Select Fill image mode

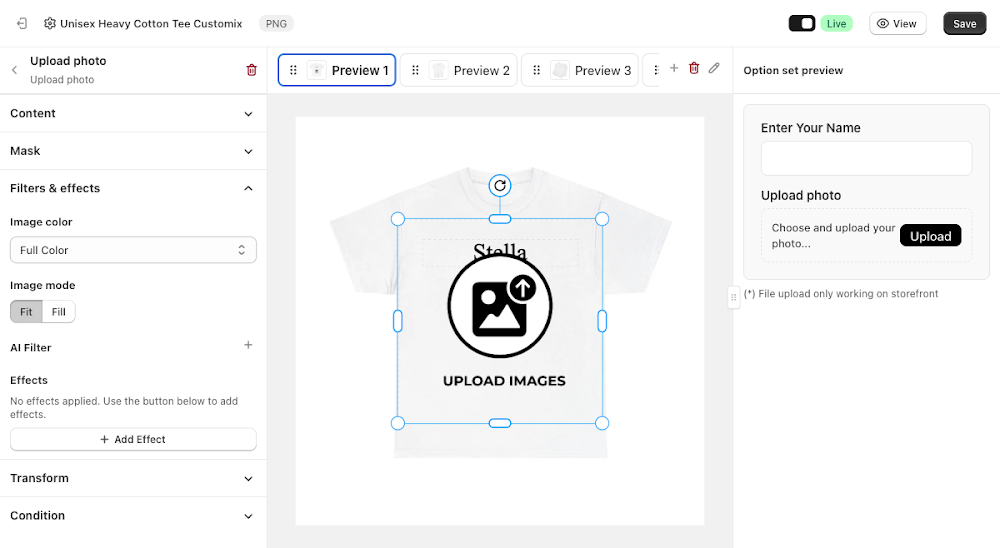(x=59, y=312)
